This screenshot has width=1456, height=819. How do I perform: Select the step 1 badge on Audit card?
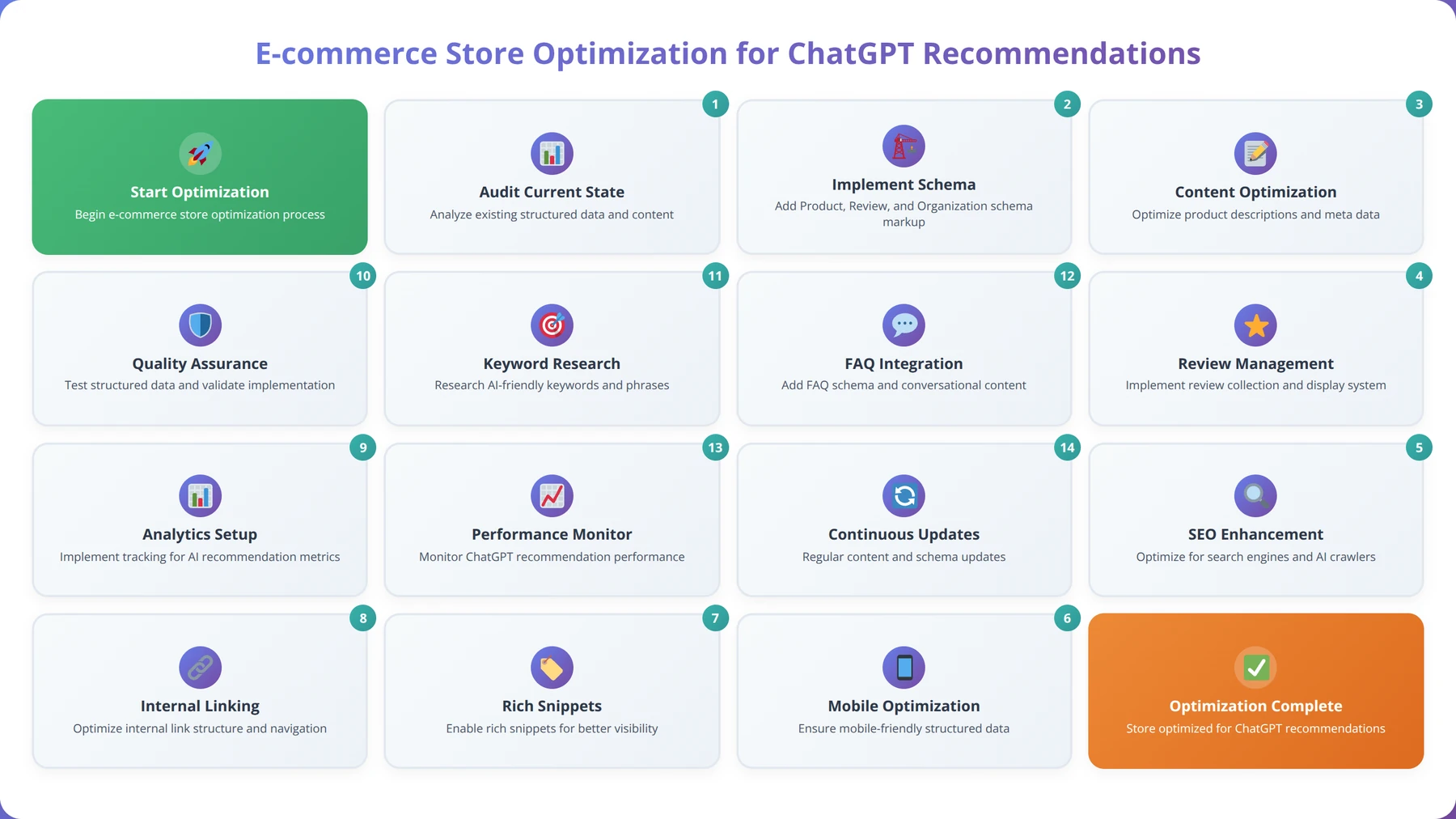point(715,104)
